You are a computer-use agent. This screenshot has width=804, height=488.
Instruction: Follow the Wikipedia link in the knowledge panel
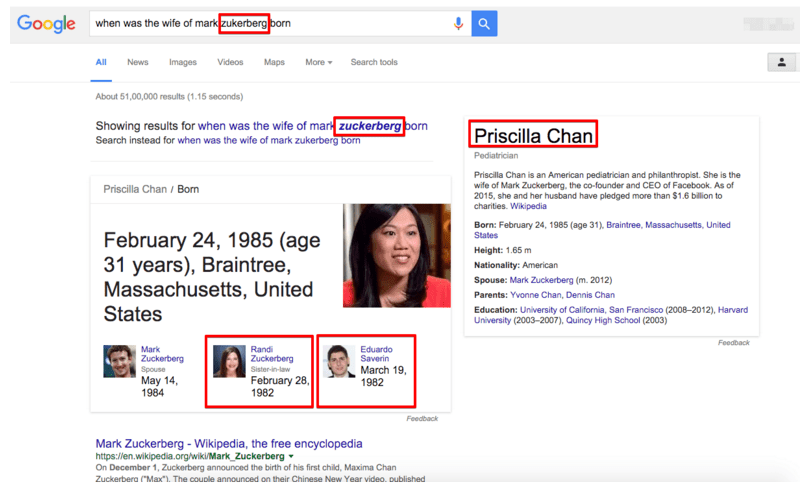tap(528, 206)
